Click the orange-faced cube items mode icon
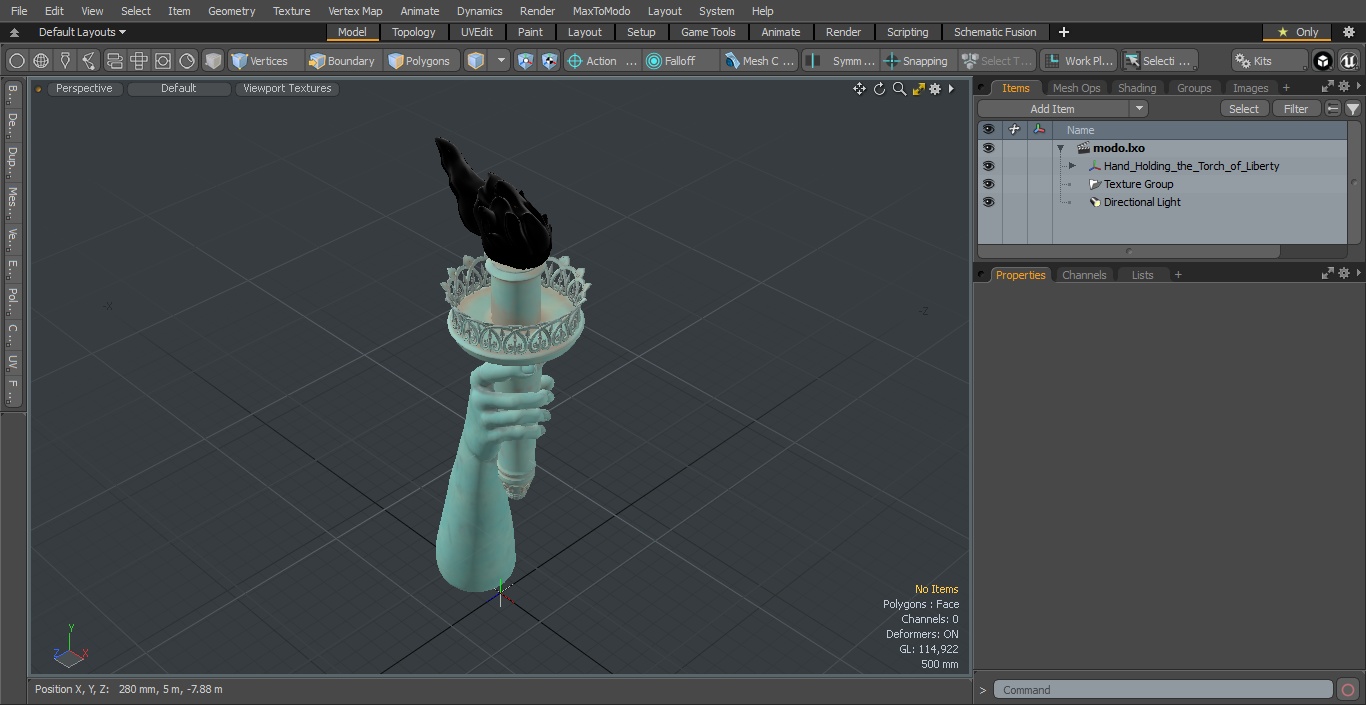This screenshot has height=705, width=1366. (x=476, y=61)
